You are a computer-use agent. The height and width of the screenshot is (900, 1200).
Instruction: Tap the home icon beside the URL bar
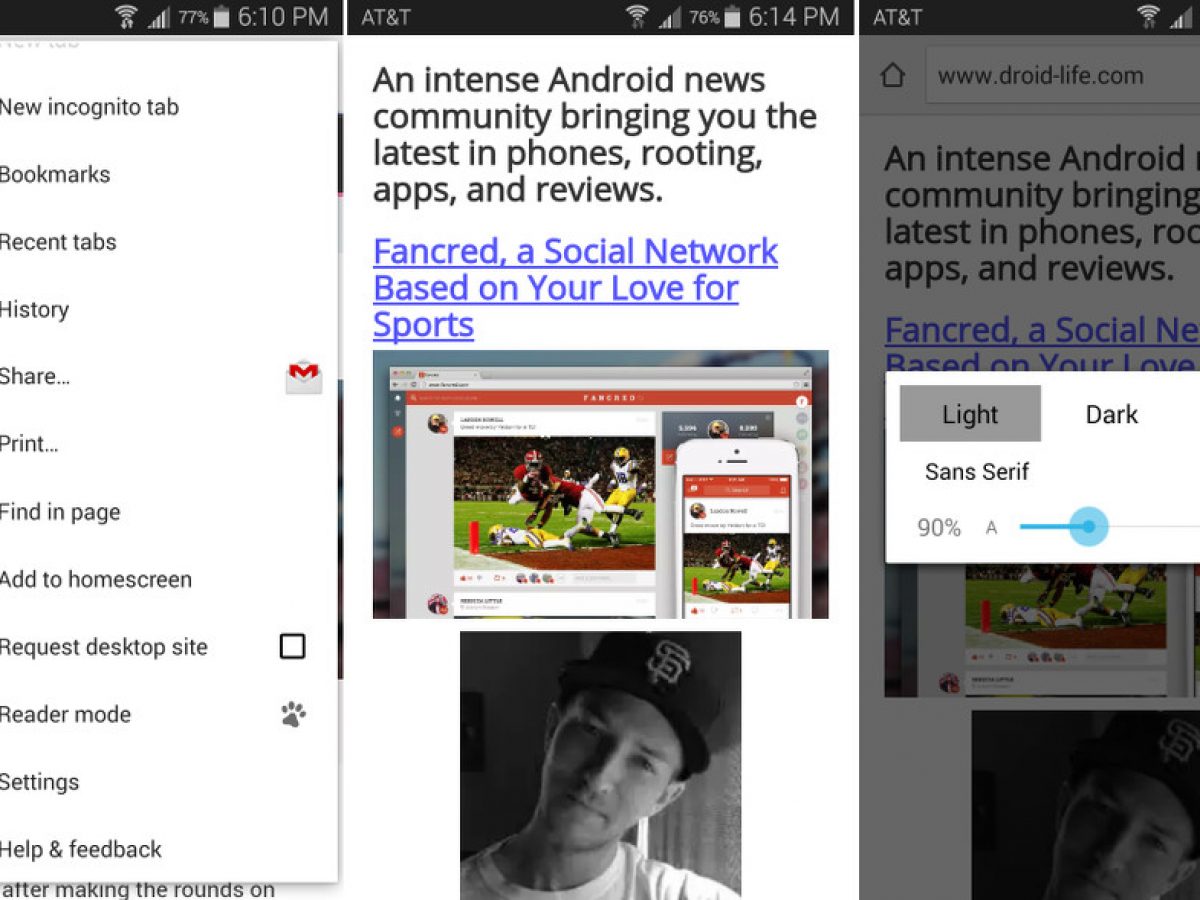click(x=892, y=76)
